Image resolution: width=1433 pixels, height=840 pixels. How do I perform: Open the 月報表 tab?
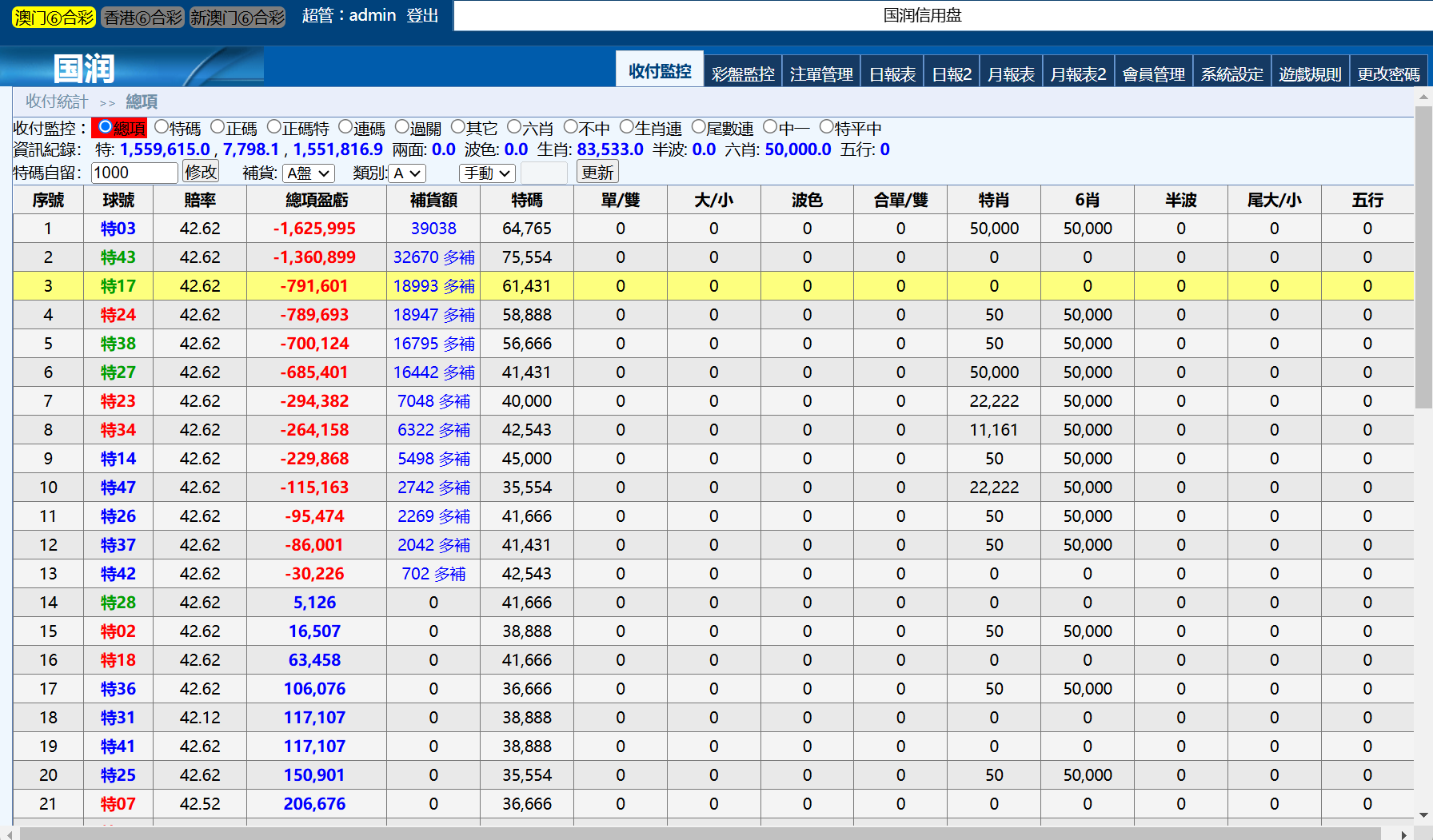click(1010, 74)
